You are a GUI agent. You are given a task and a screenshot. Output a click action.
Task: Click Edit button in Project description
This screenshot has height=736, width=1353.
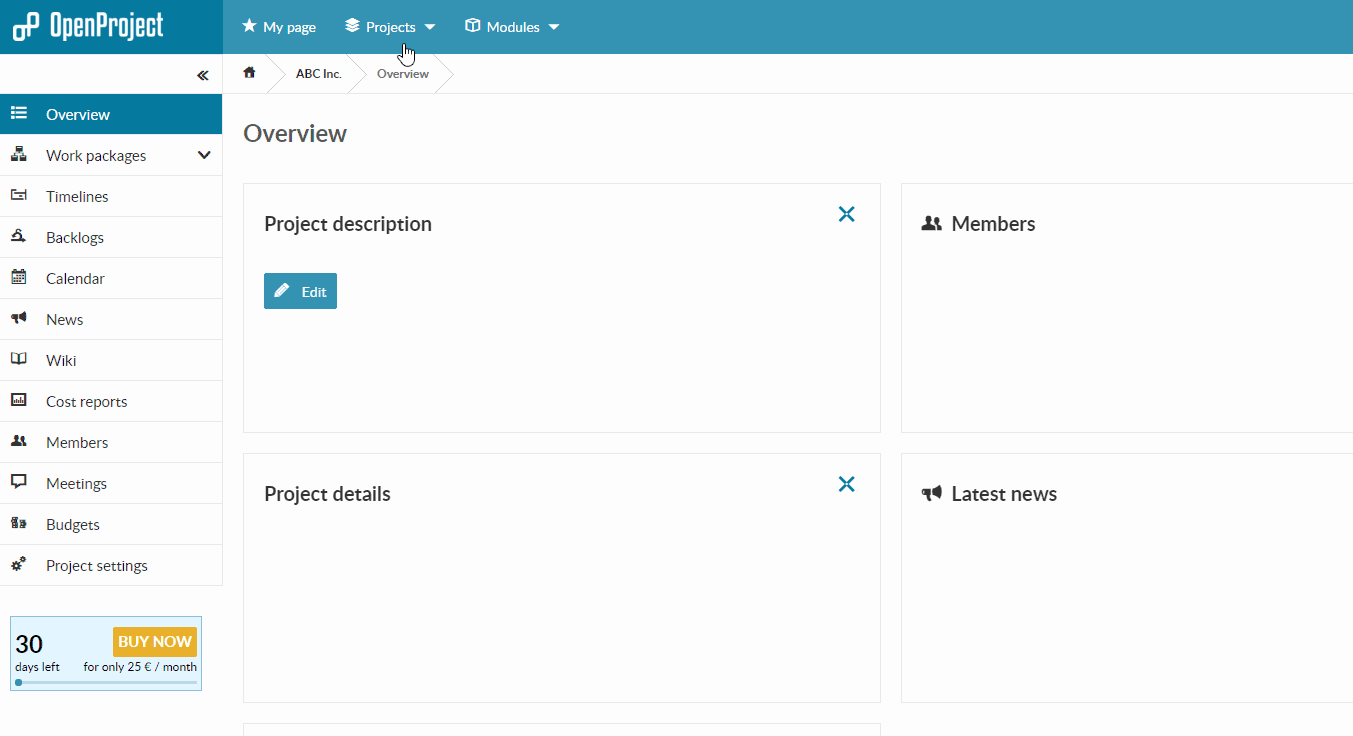[300, 291]
